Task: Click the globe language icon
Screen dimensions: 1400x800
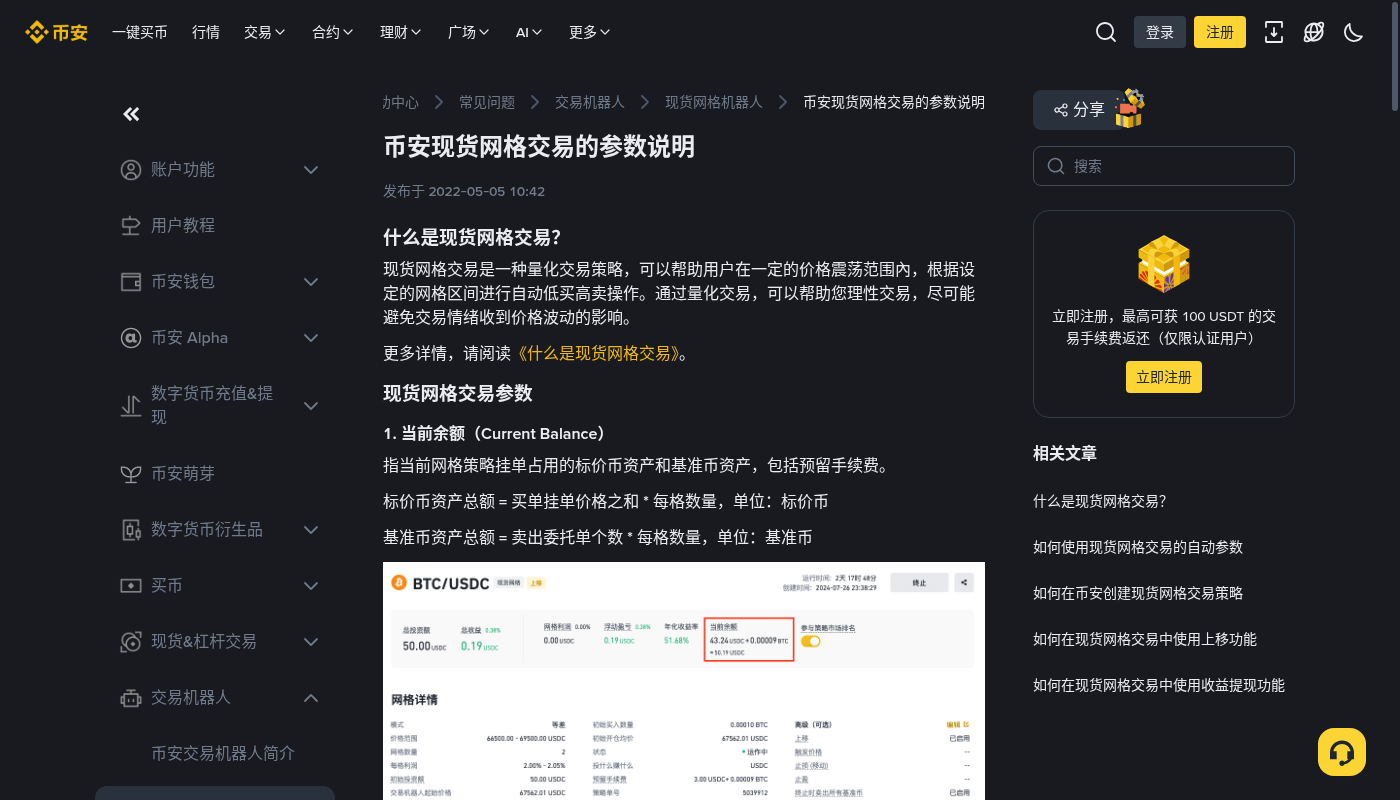Action: tap(1314, 32)
